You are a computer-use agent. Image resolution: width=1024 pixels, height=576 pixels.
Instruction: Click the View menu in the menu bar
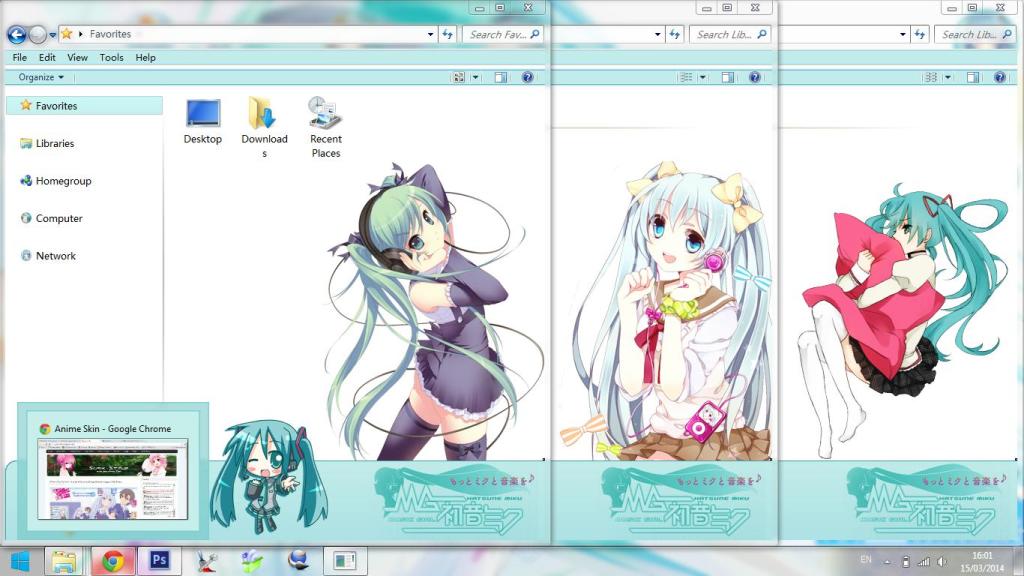[77, 57]
